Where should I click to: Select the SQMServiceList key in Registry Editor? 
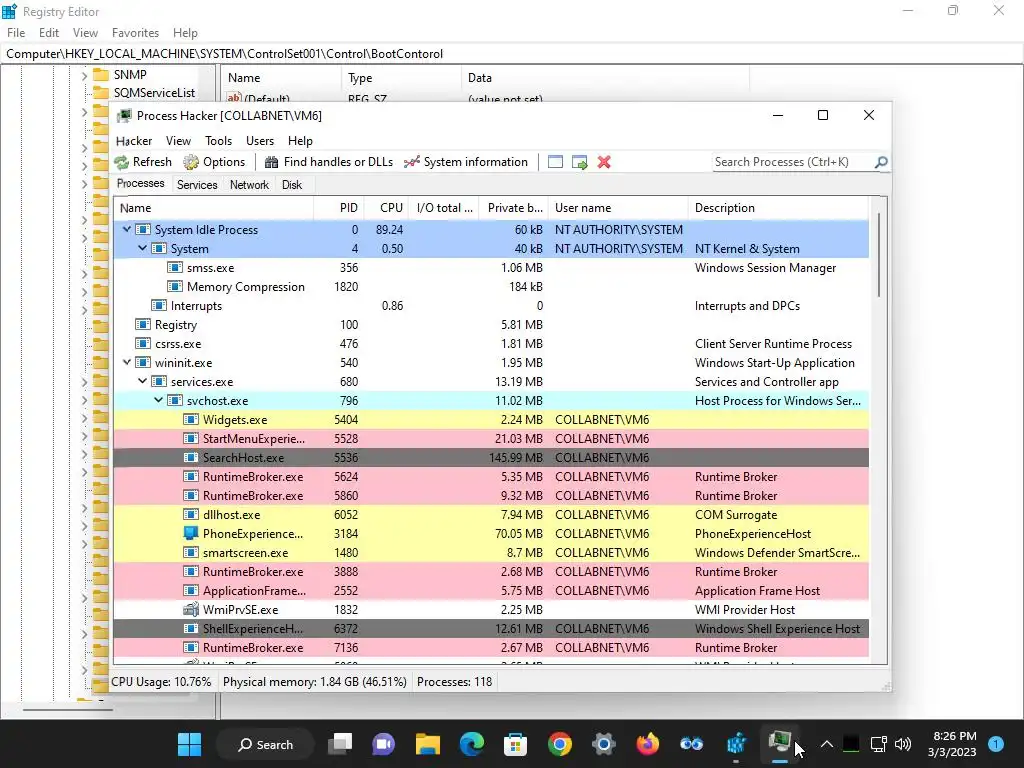tap(154, 93)
